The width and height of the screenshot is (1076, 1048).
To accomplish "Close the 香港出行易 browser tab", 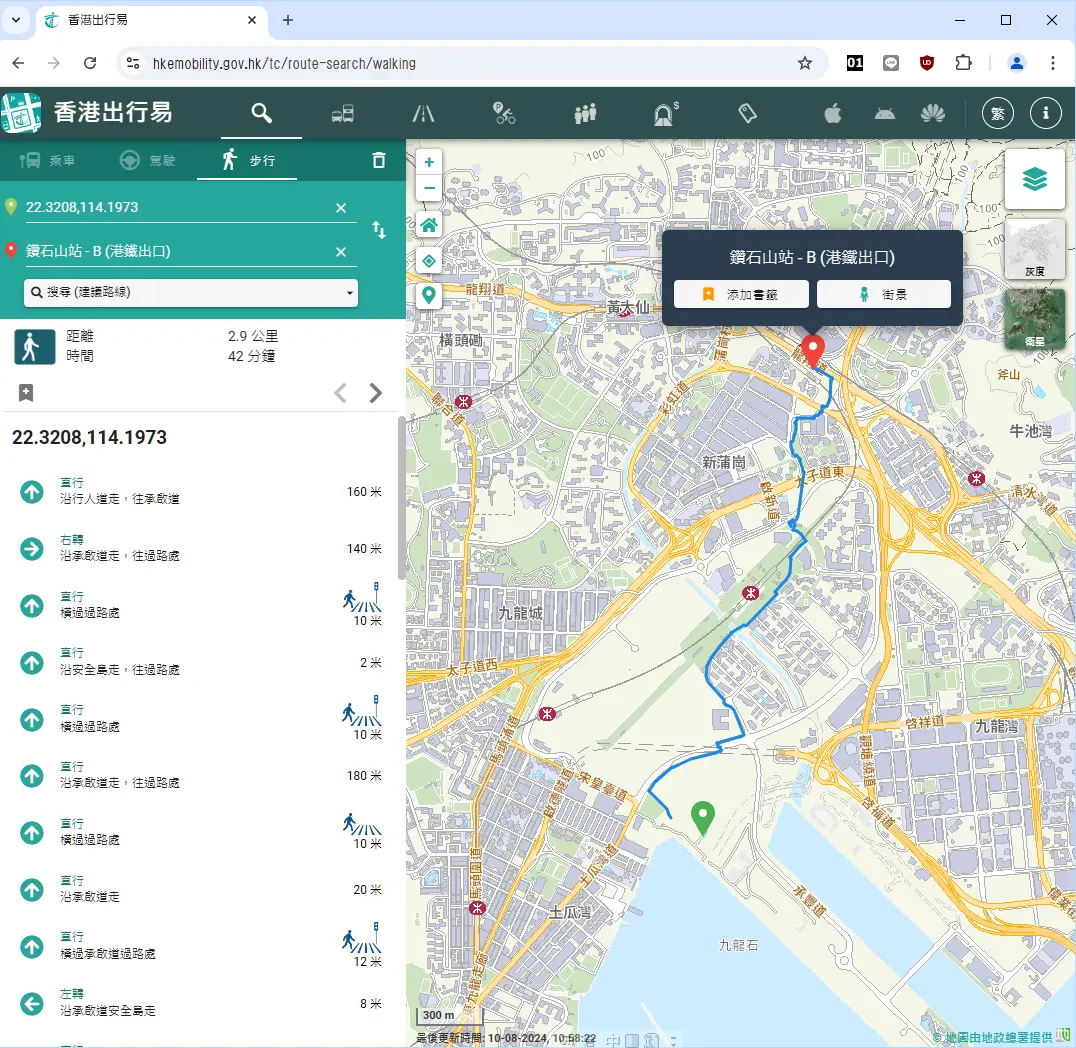I will tap(252, 20).
